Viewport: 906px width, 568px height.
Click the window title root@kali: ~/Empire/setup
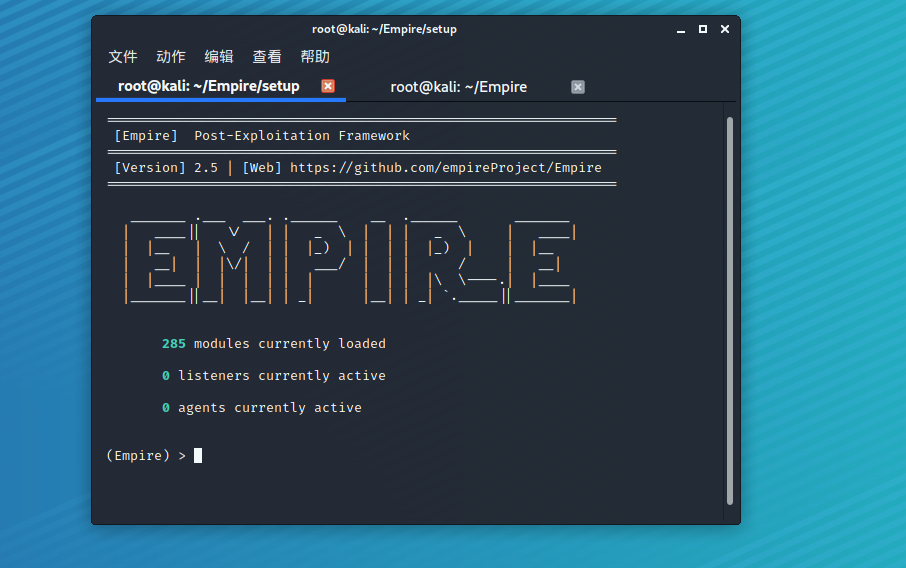[384, 29]
